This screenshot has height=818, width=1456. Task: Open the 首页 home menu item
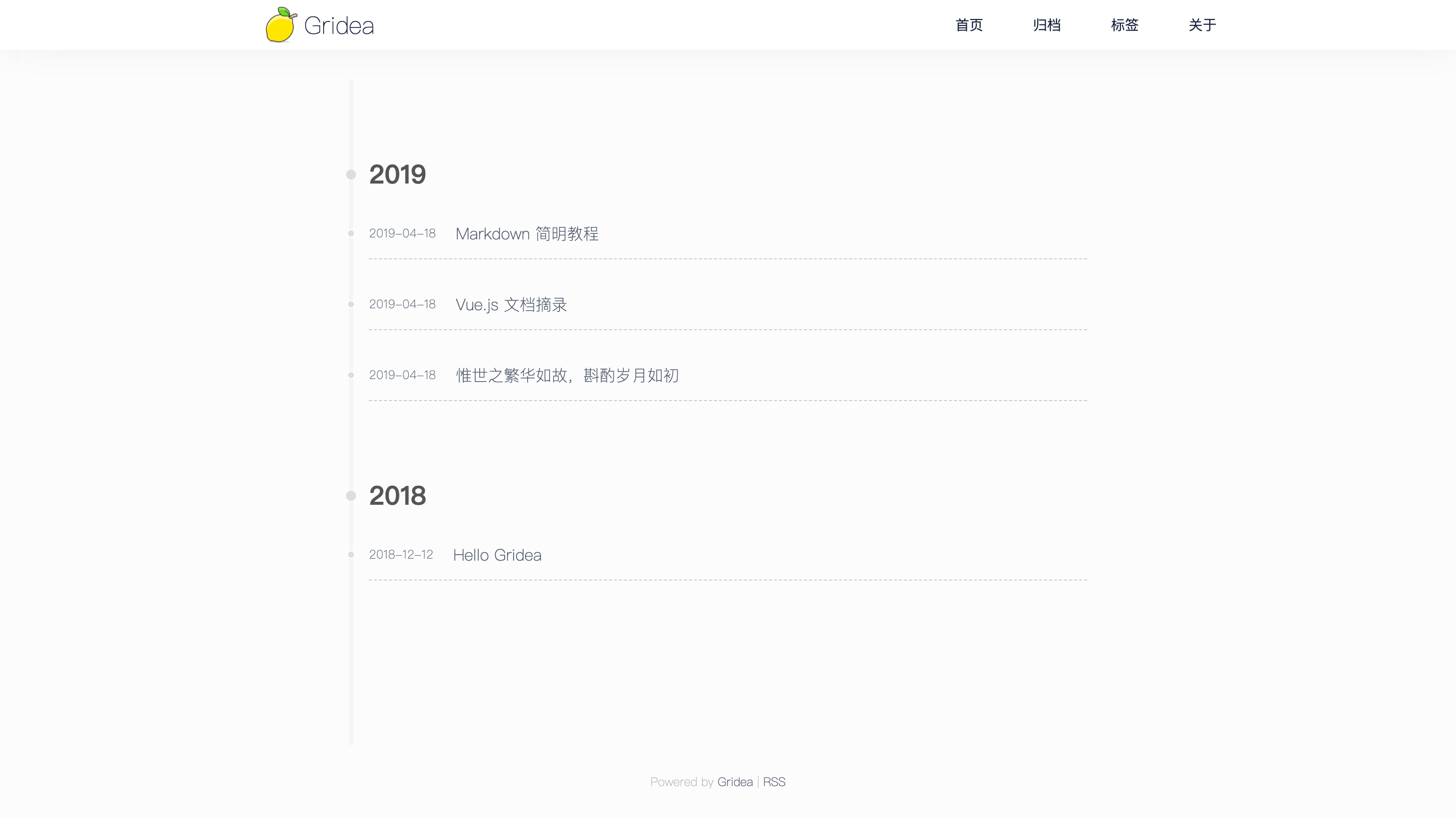tap(969, 25)
